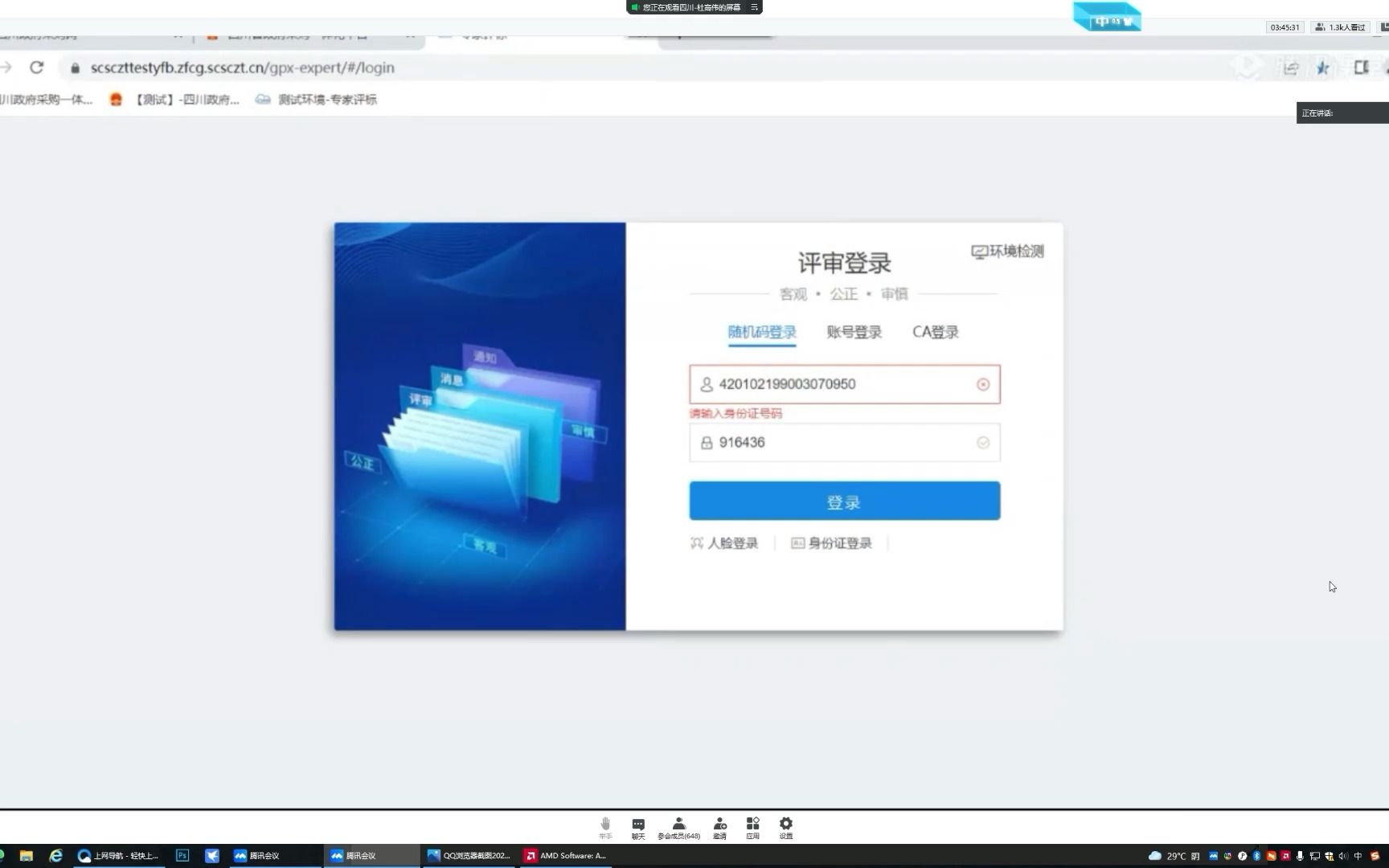Open the QQ浏览器截图 taskbar item
Image resolution: width=1389 pixels, height=868 pixels.
click(469, 856)
